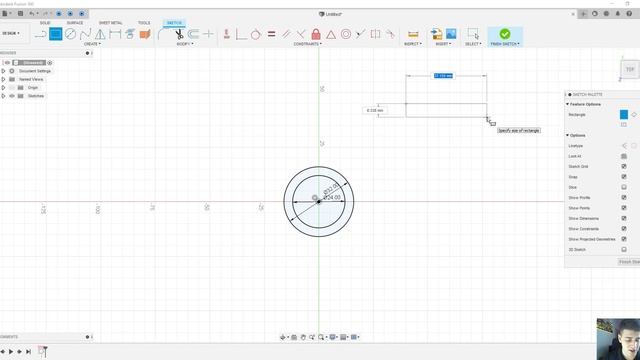Click the rectangle width dimension input

click(443, 76)
